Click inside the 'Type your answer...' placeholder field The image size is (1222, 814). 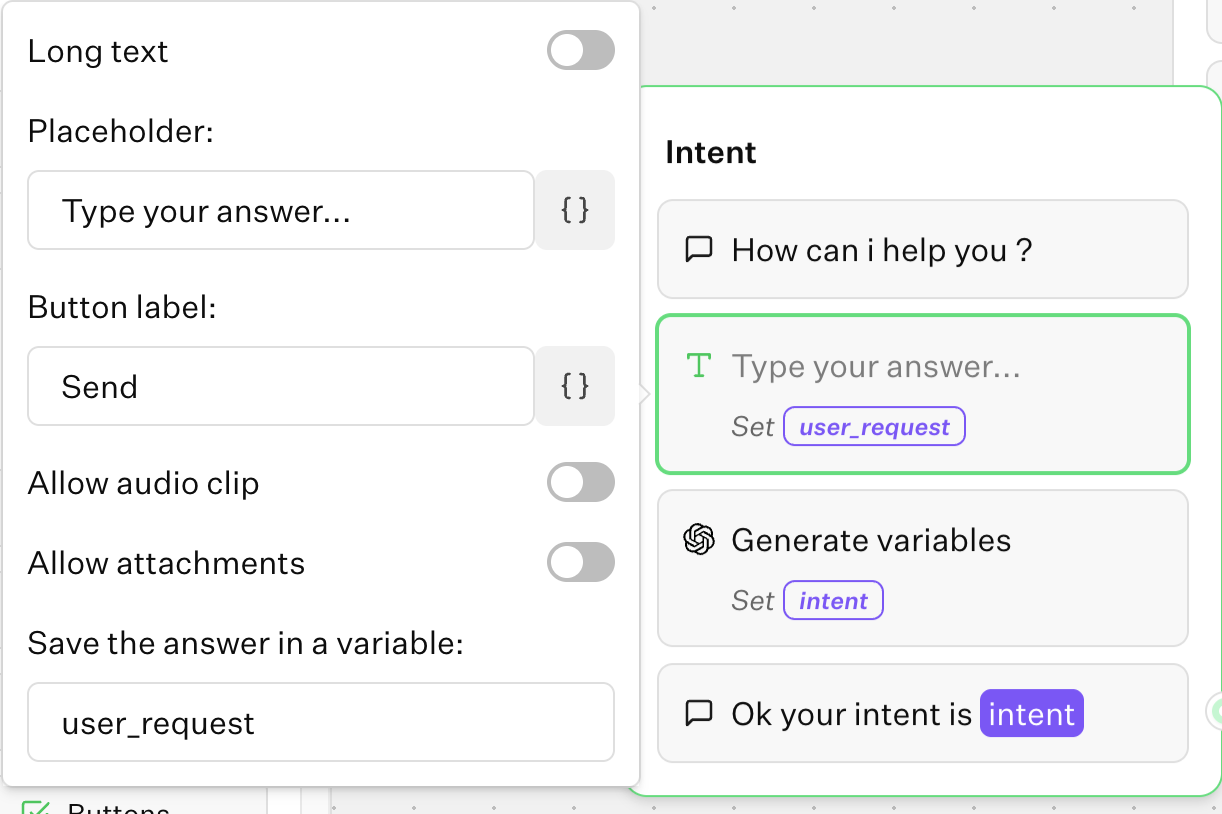[280, 210]
